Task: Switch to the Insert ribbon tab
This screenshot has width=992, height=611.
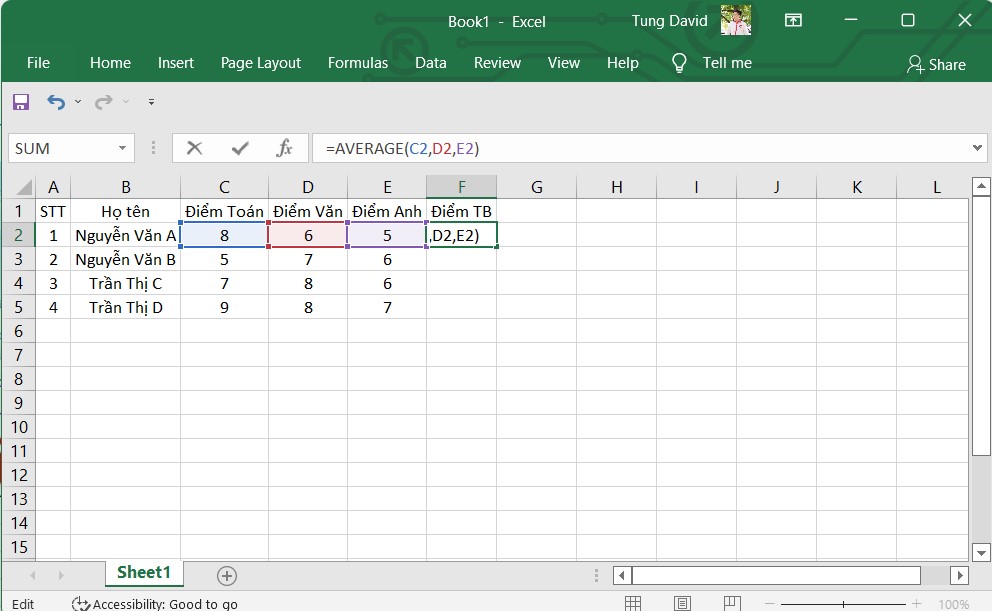Action: (176, 63)
